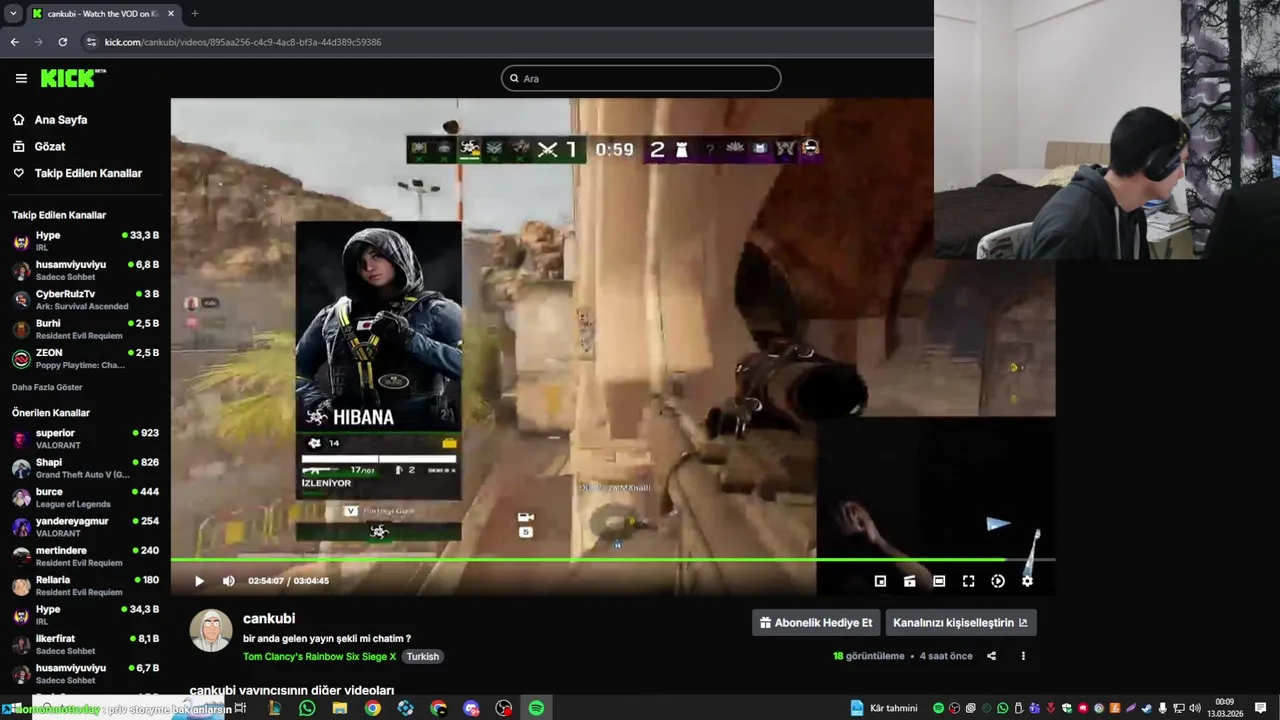The width and height of the screenshot is (1280, 720).
Task: Open ilkerfirat channel
Action: pos(85,644)
